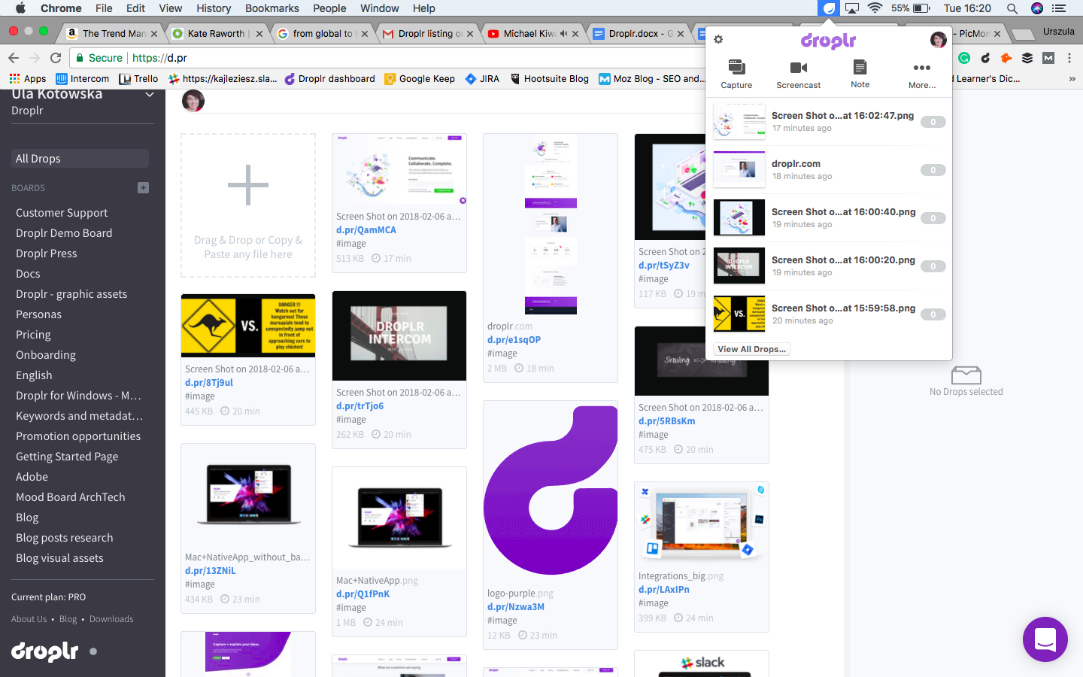Select the Droplr Intercom screenshot thumbnail
This screenshot has height=677, width=1083.
coord(399,335)
